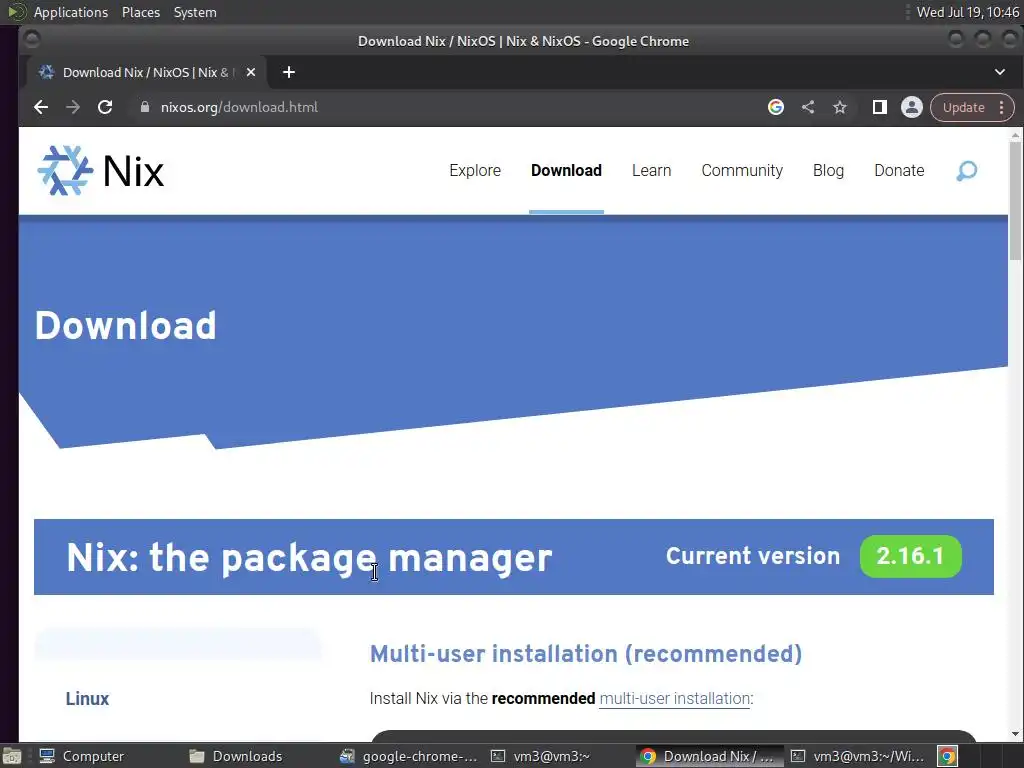Open the System menu
The height and width of the screenshot is (768, 1024).
coord(195,12)
